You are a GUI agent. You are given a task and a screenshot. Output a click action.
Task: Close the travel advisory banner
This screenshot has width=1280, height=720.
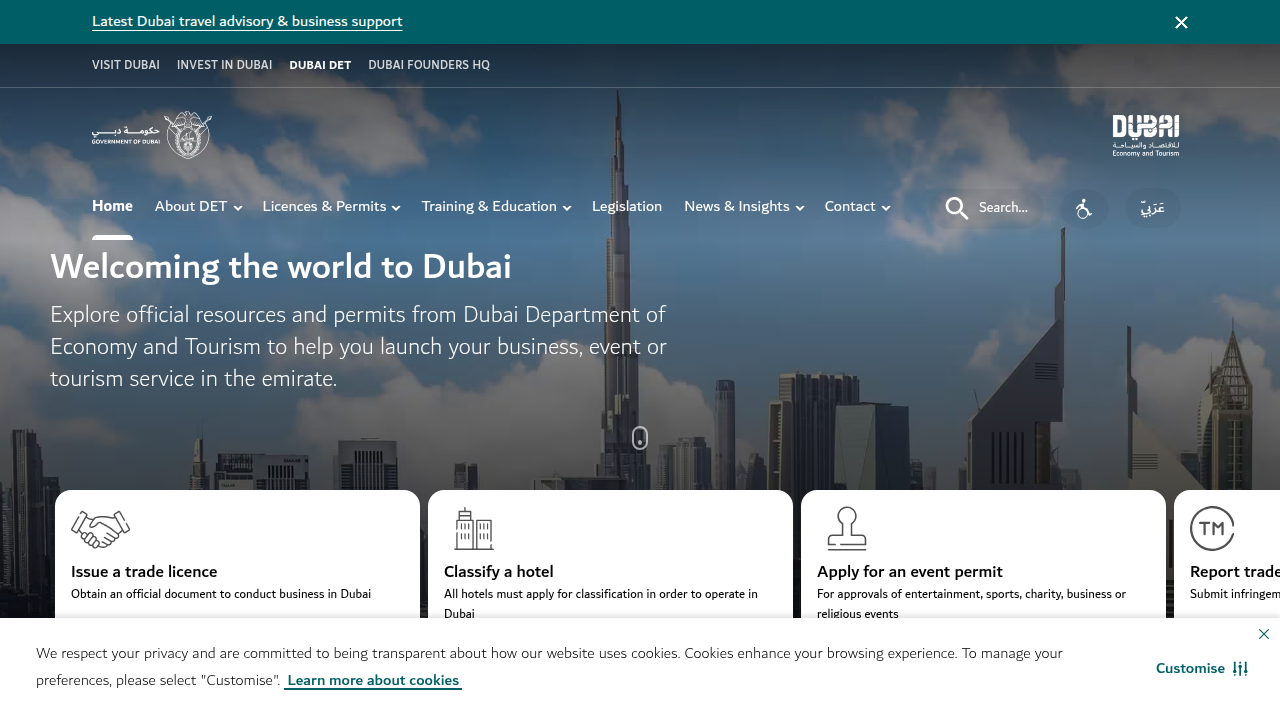point(1181,22)
